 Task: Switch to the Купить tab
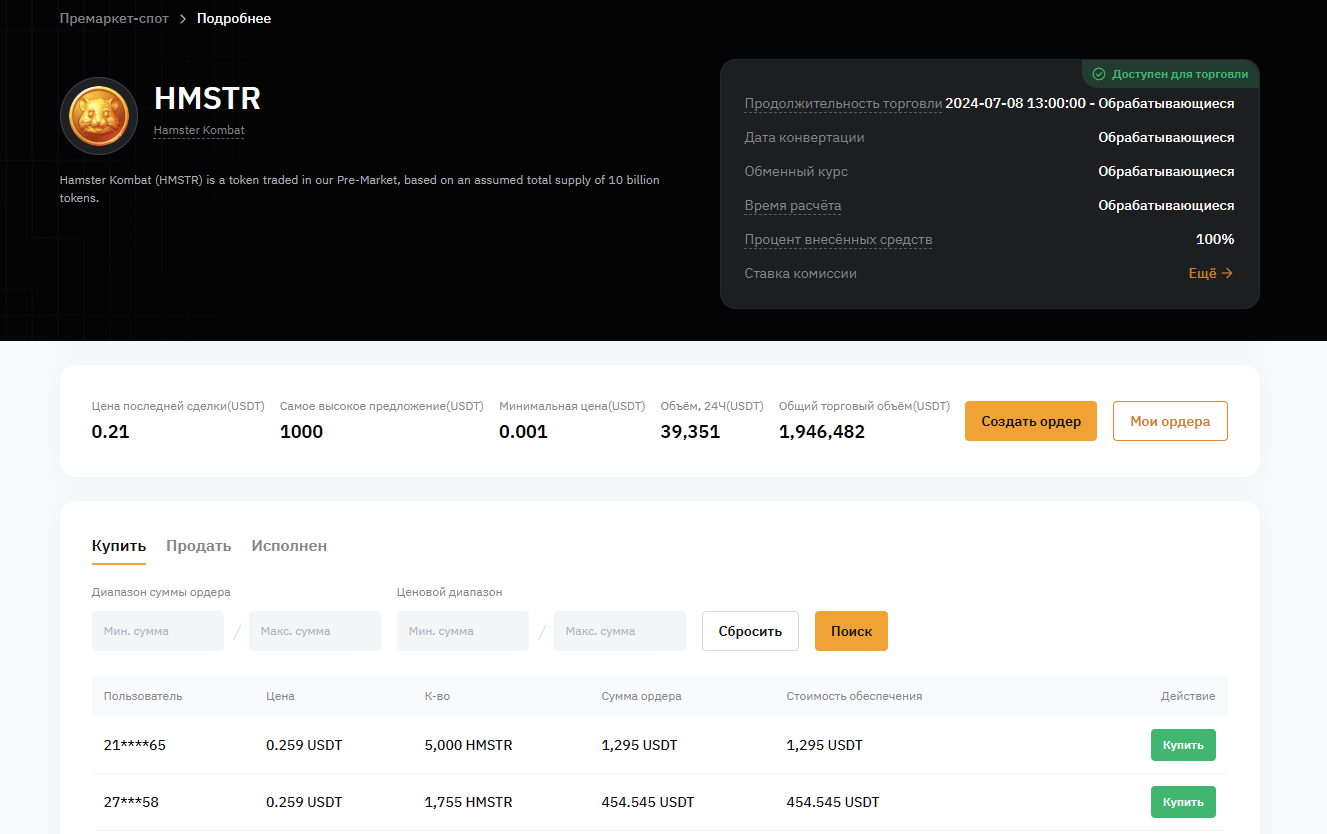[x=119, y=546]
